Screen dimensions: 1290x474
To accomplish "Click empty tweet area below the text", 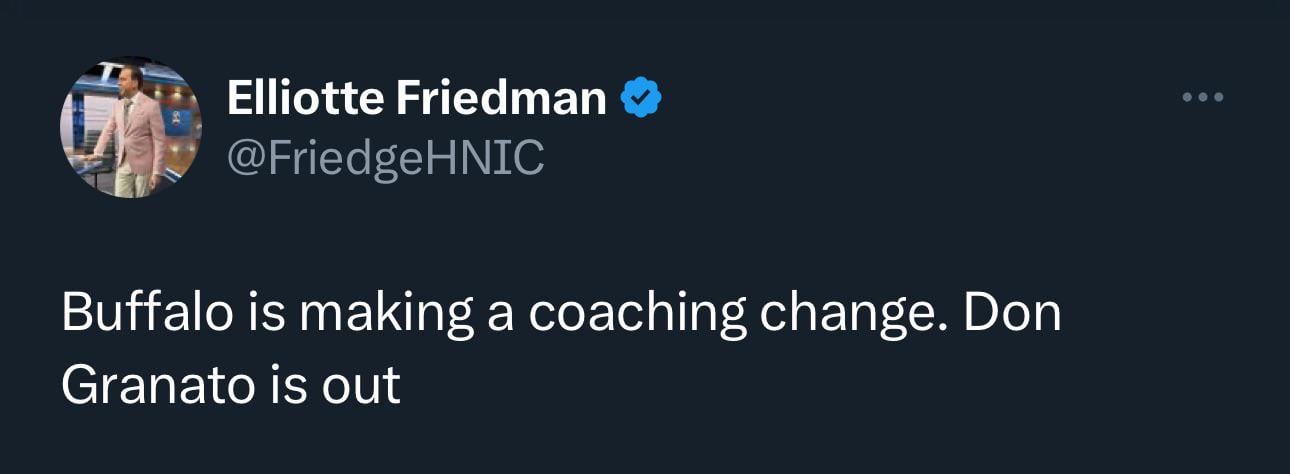I will point(645,440).
